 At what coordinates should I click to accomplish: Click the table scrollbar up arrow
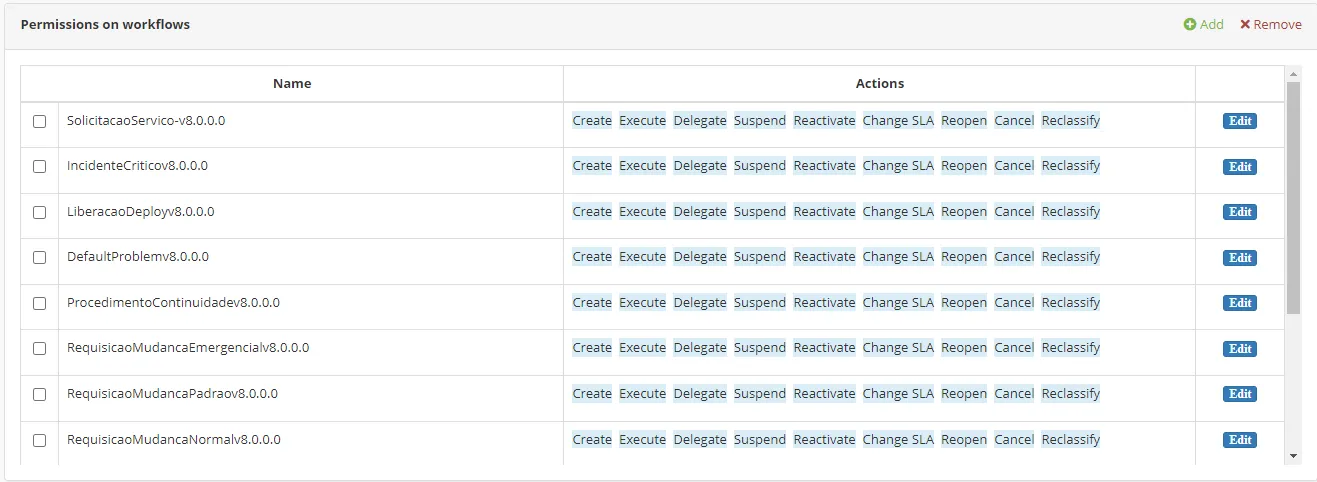(1293, 74)
